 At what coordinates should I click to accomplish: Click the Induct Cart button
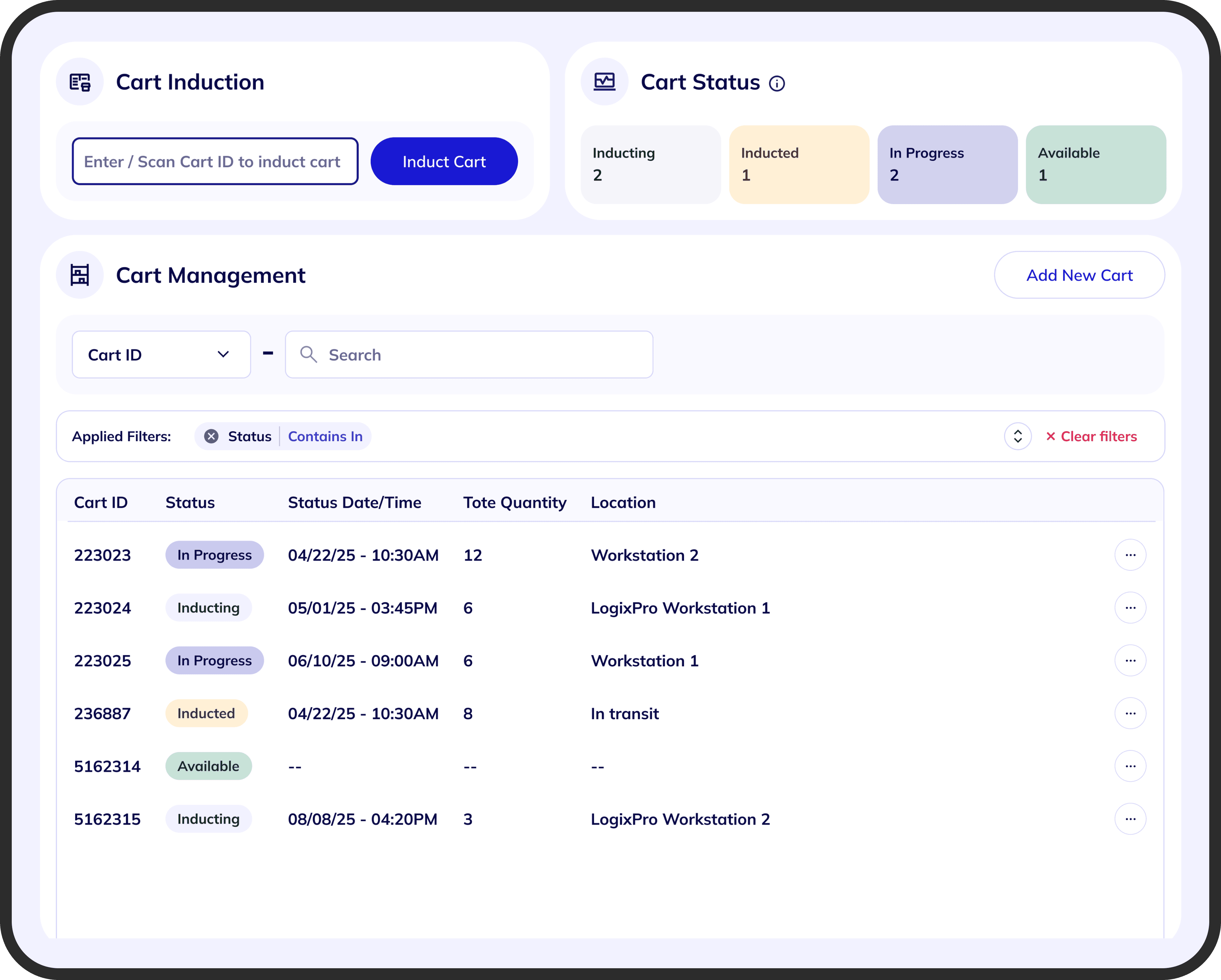click(x=444, y=161)
